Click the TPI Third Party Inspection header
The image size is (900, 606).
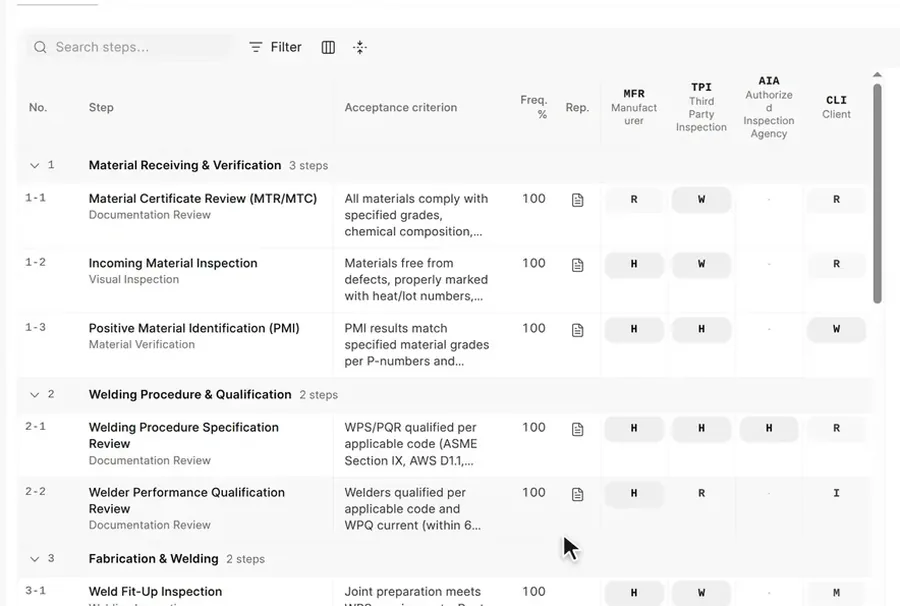(x=701, y=107)
